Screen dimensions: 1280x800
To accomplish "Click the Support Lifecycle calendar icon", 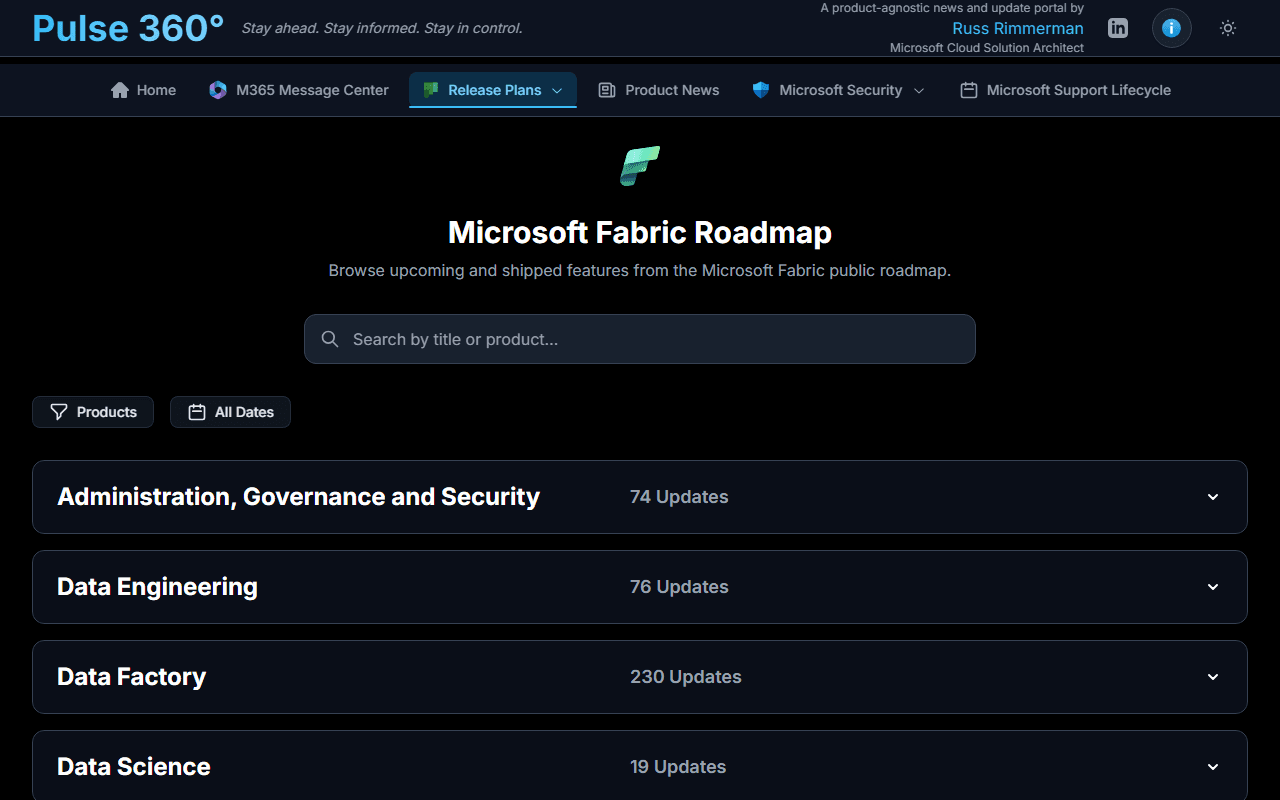I will pos(968,90).
